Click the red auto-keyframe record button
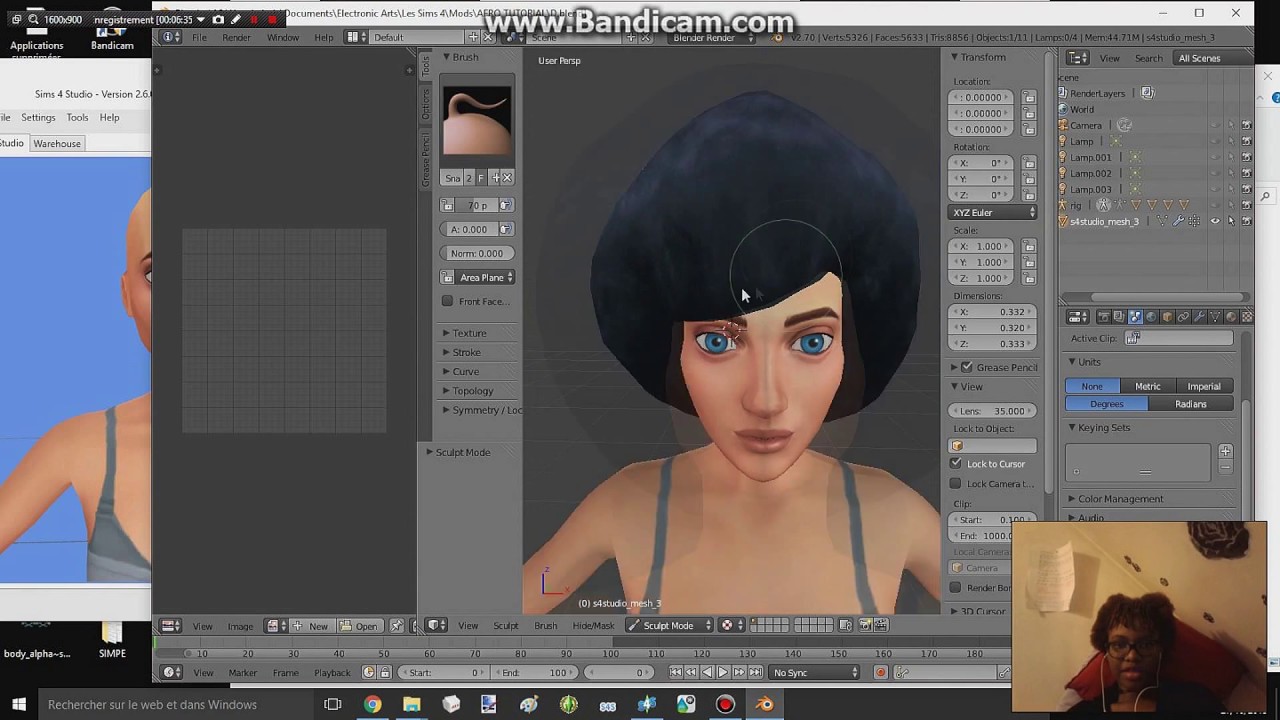This screenshot has width=1280, height=720. [881, 672]
